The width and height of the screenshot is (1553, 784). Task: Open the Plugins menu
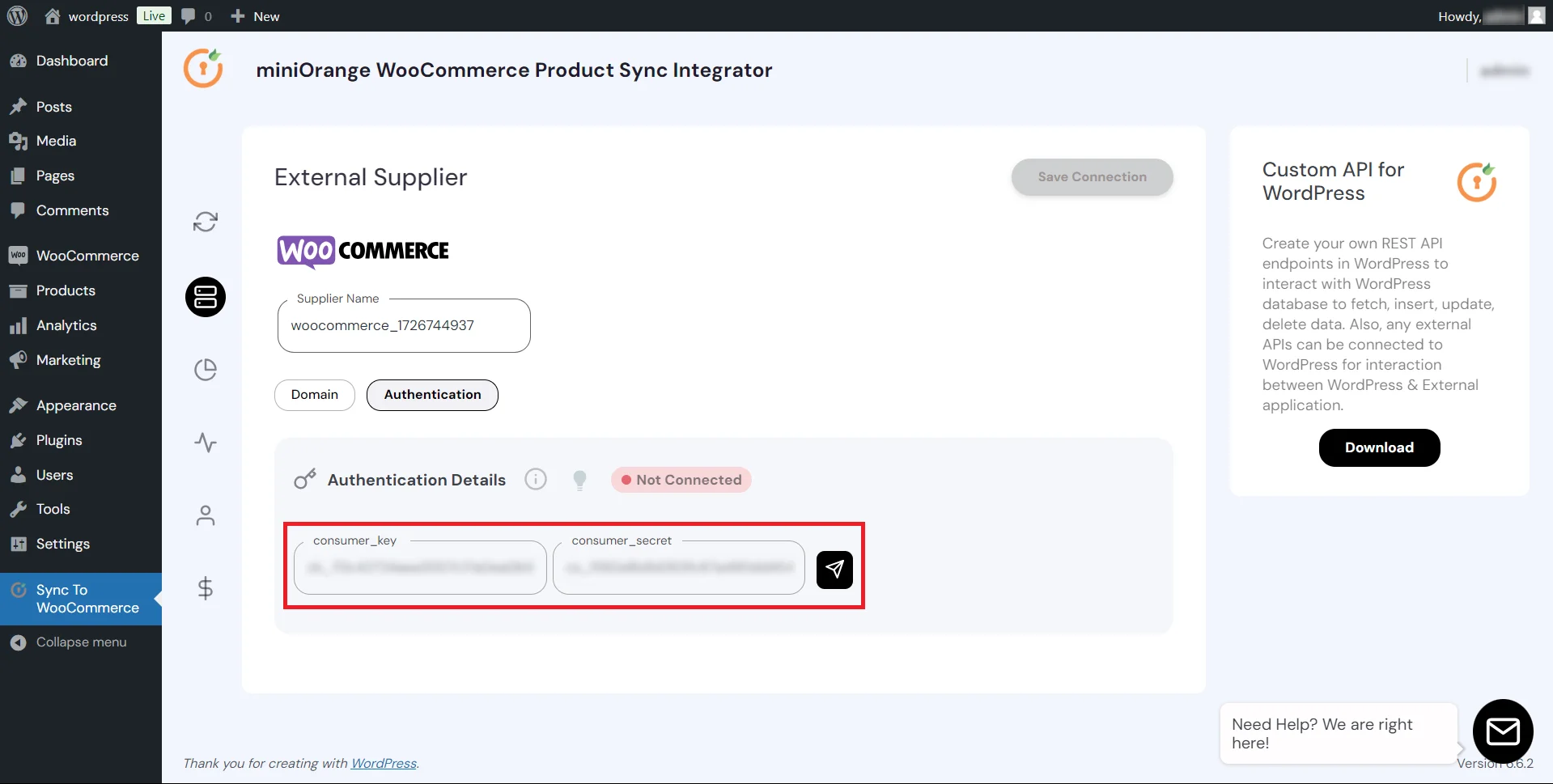point(81,440)
